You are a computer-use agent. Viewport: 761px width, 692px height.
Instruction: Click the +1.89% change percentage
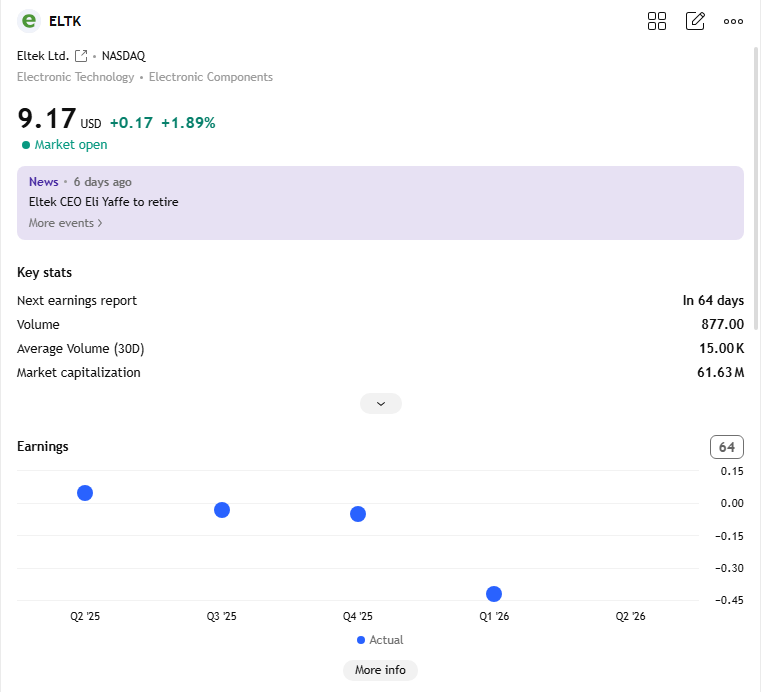188,123
